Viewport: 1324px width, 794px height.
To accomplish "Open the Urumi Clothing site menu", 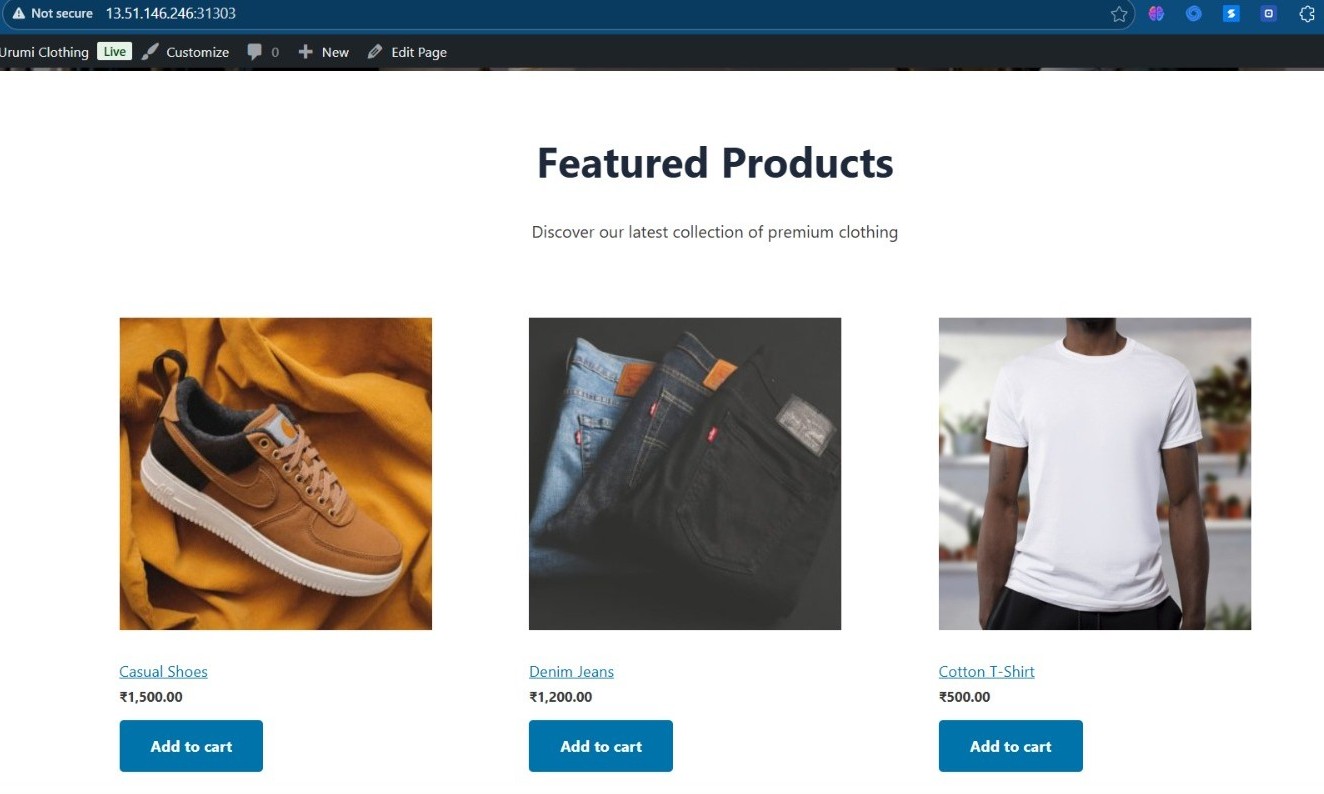I will pos(44,52).
